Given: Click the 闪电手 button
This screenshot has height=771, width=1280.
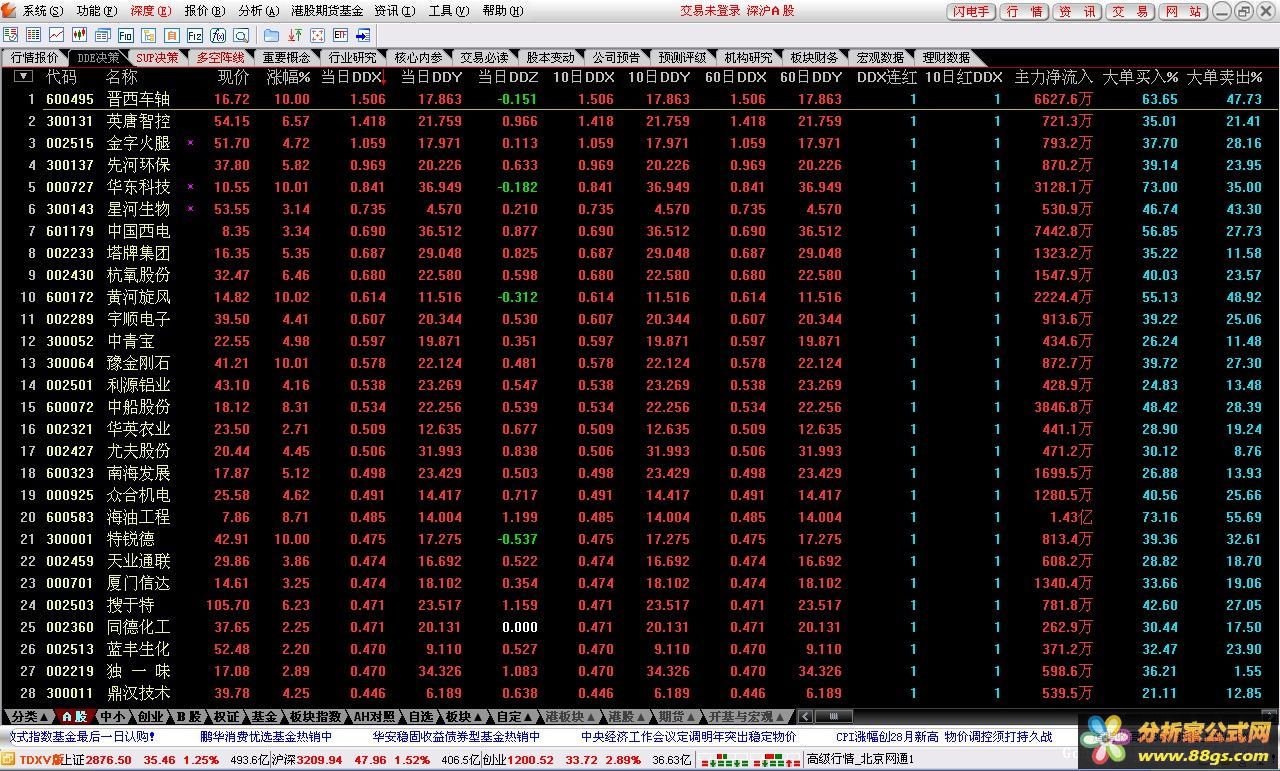Looking at the screenshot, I should (970, 11).
